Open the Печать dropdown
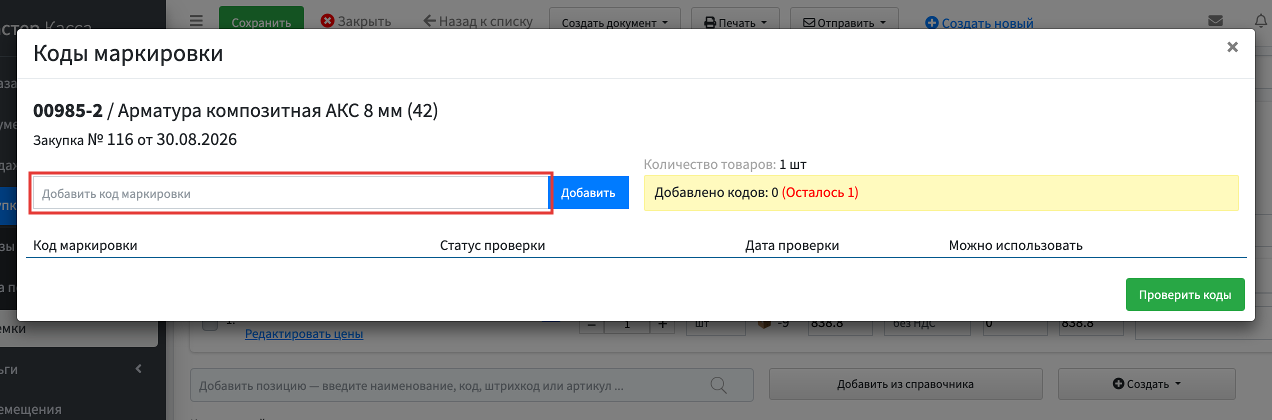 [737, 22]
